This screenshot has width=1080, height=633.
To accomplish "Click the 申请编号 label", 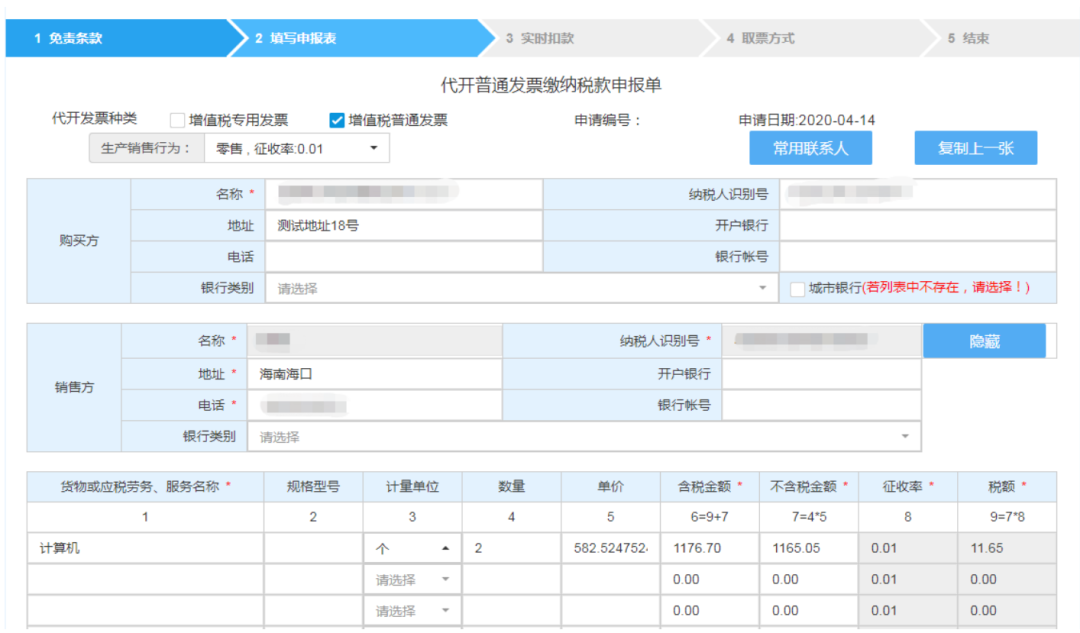I will point(608,120).
